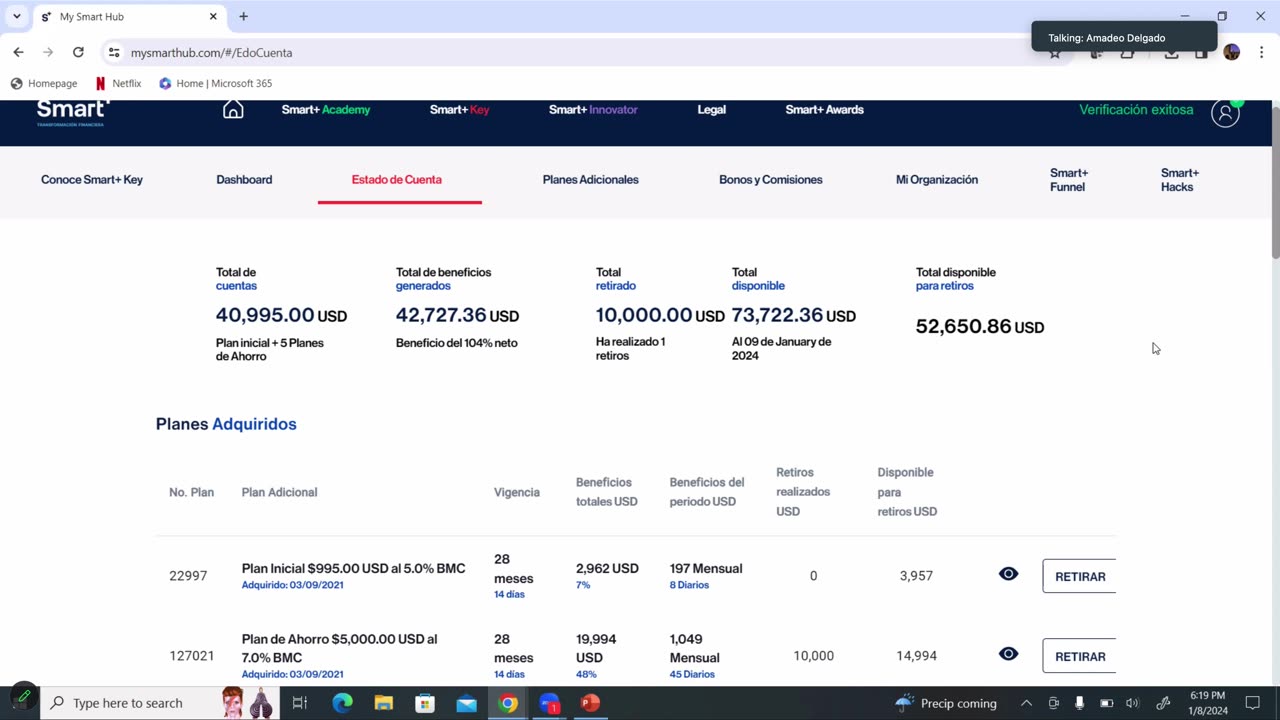Open the Smart+ Innovator menu

593,110
